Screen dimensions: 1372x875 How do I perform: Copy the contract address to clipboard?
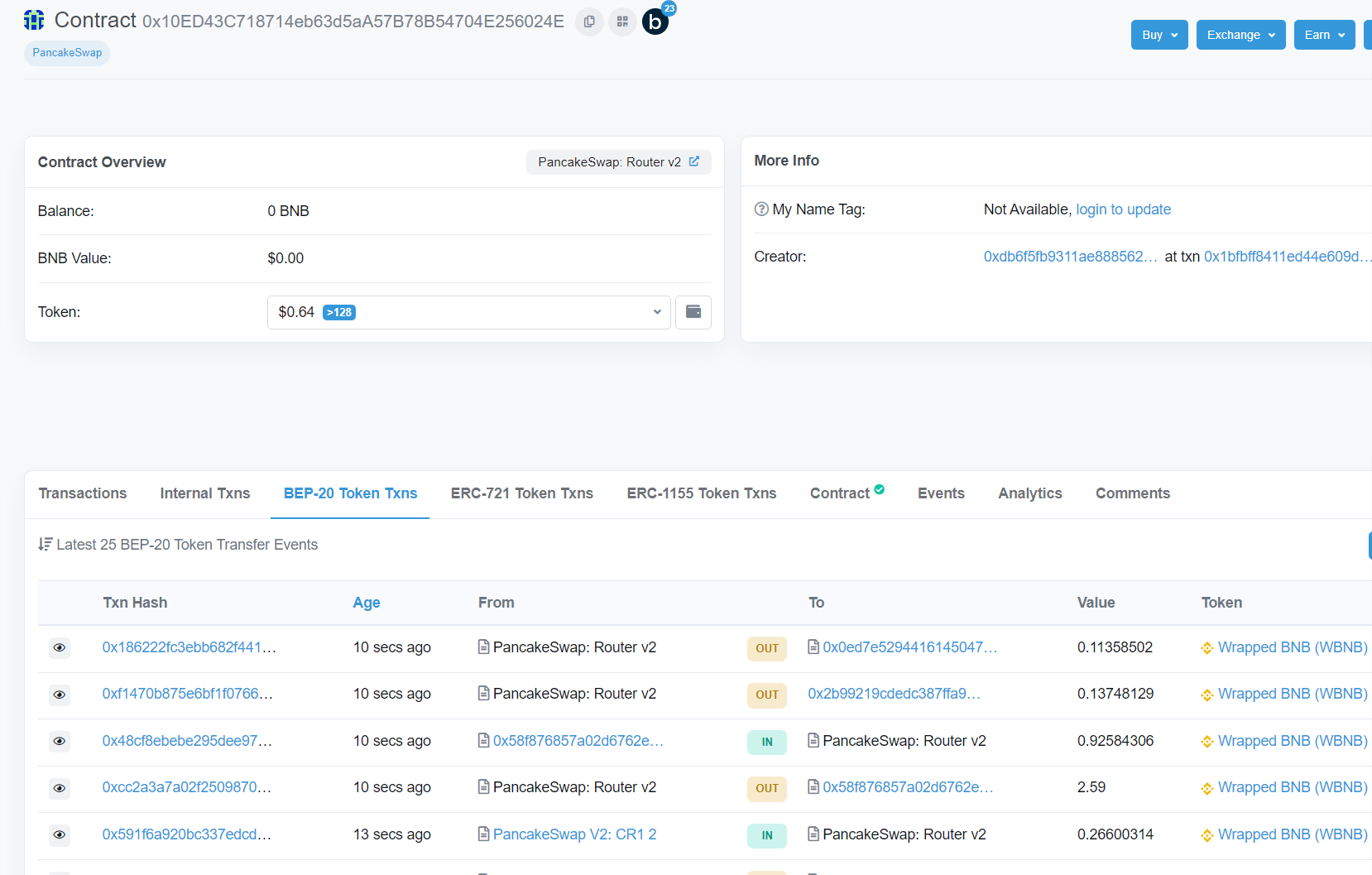pos(589,22)
